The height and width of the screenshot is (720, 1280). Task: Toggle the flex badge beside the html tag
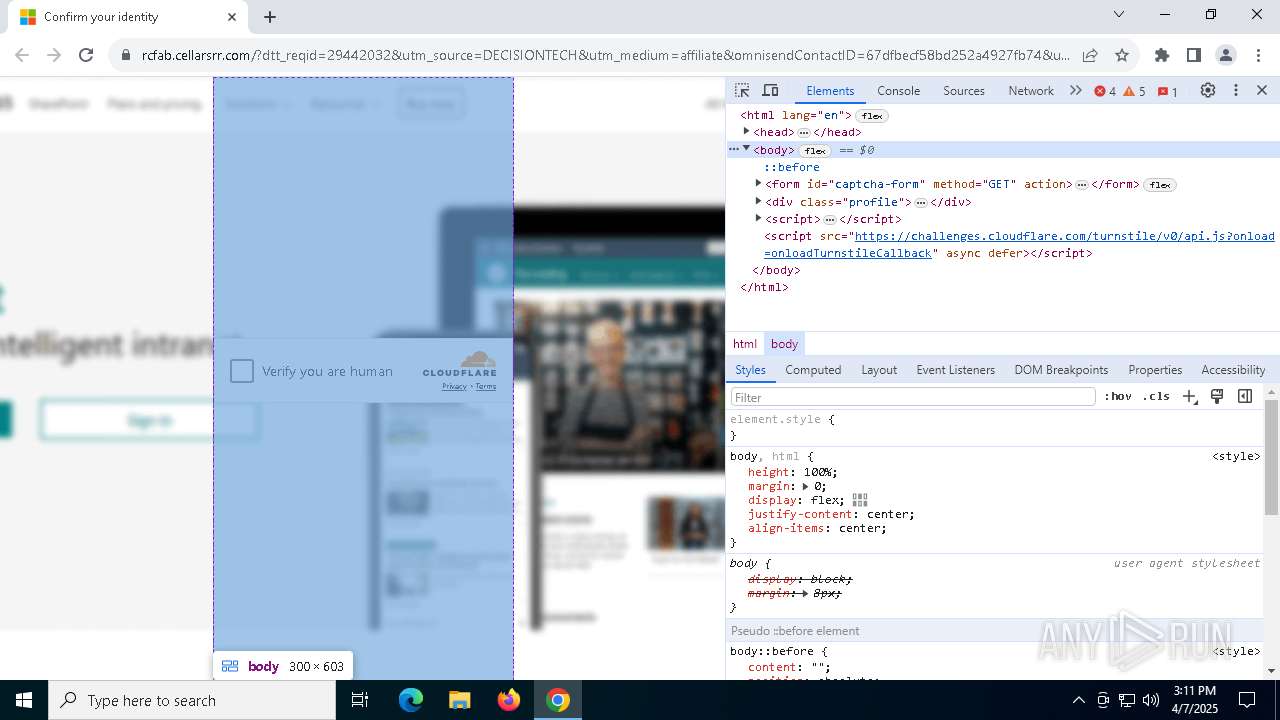[x=872, y=116]
